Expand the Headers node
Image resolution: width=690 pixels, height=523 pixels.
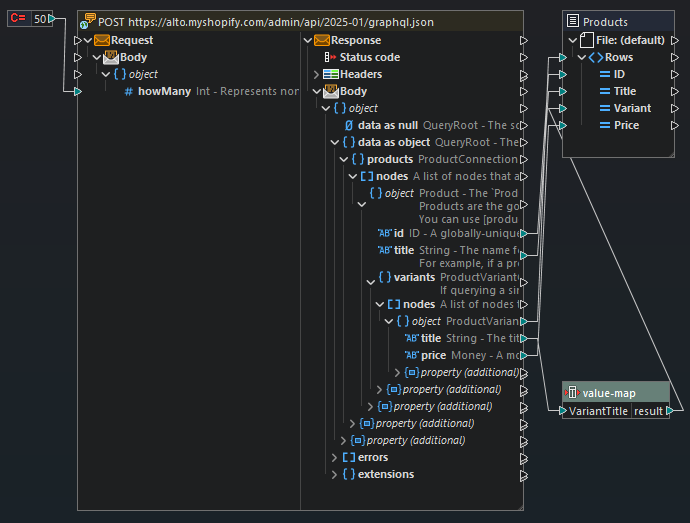(x=316, y=74)
